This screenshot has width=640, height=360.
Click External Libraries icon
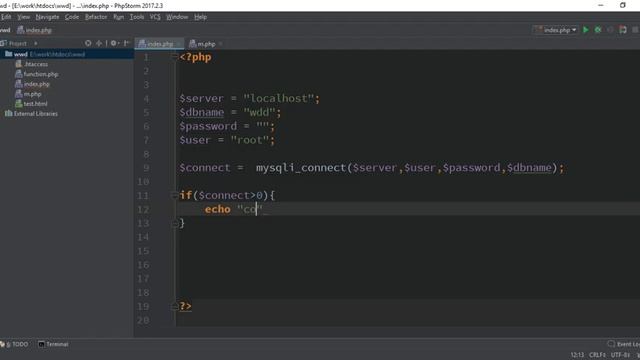pyautogui.click(x=9, y=113)
